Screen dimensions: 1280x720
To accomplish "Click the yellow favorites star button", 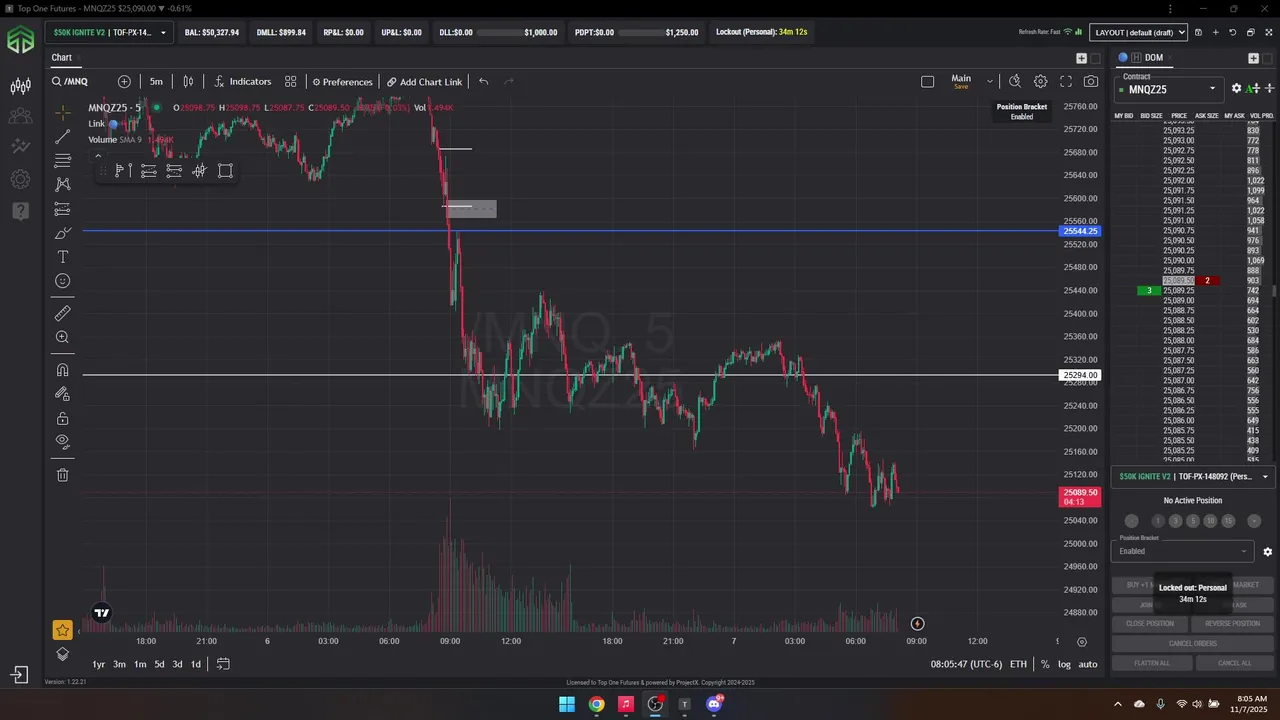I will pos(62,630).
